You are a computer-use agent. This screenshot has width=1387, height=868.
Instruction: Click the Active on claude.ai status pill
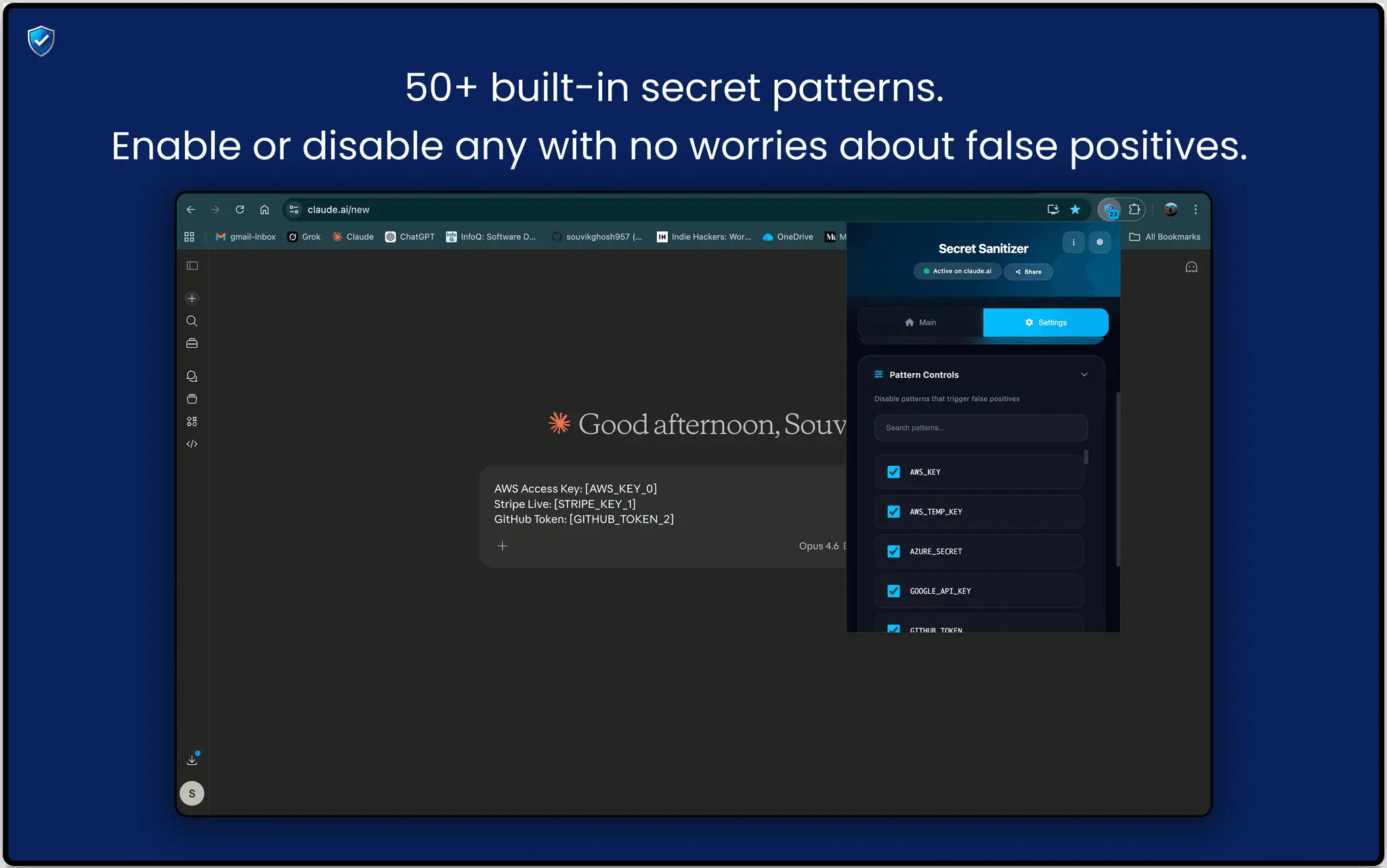click(958, 272)
